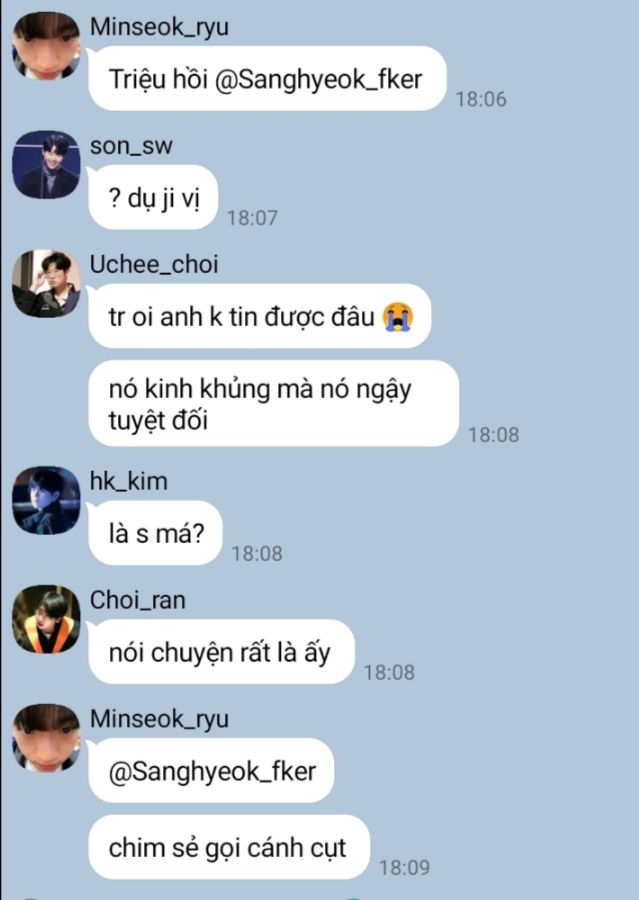The image size is (639, 900).
Task: Tap hk_kim's profile picture
Action: (47, 501)
